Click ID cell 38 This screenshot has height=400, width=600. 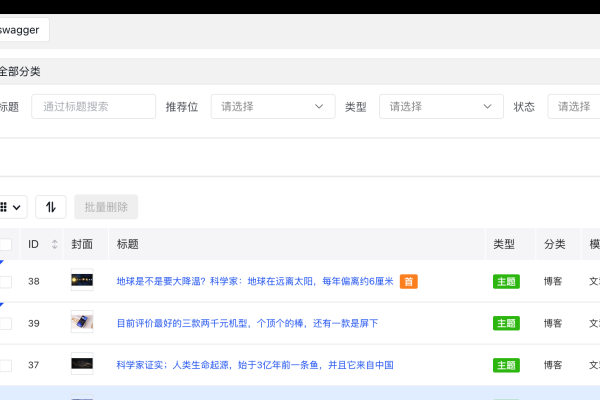tap(34, 281)
